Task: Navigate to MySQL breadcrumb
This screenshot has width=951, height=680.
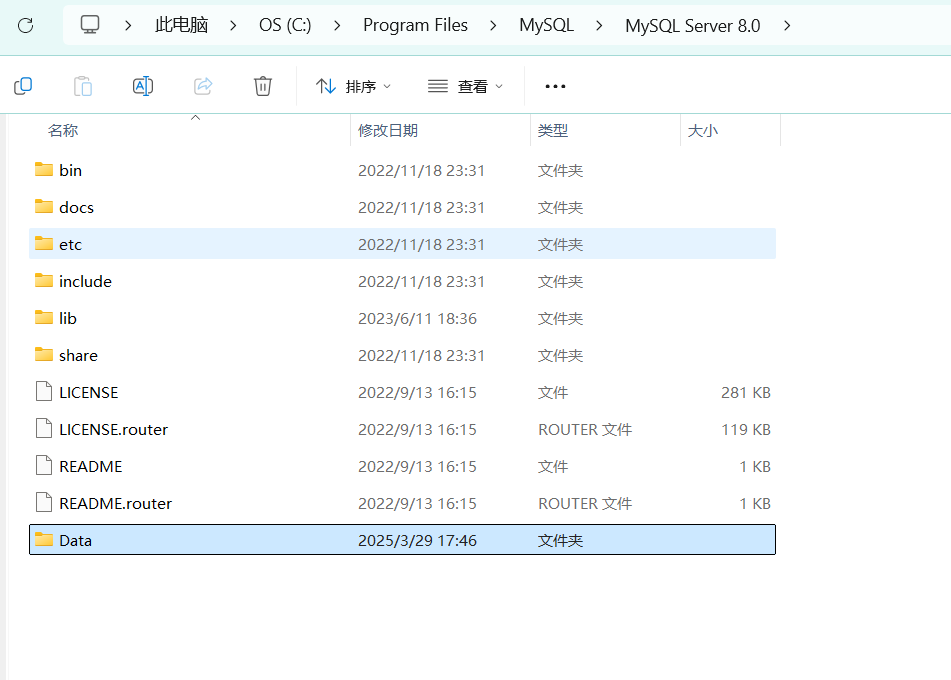Action: pos(546,25)
